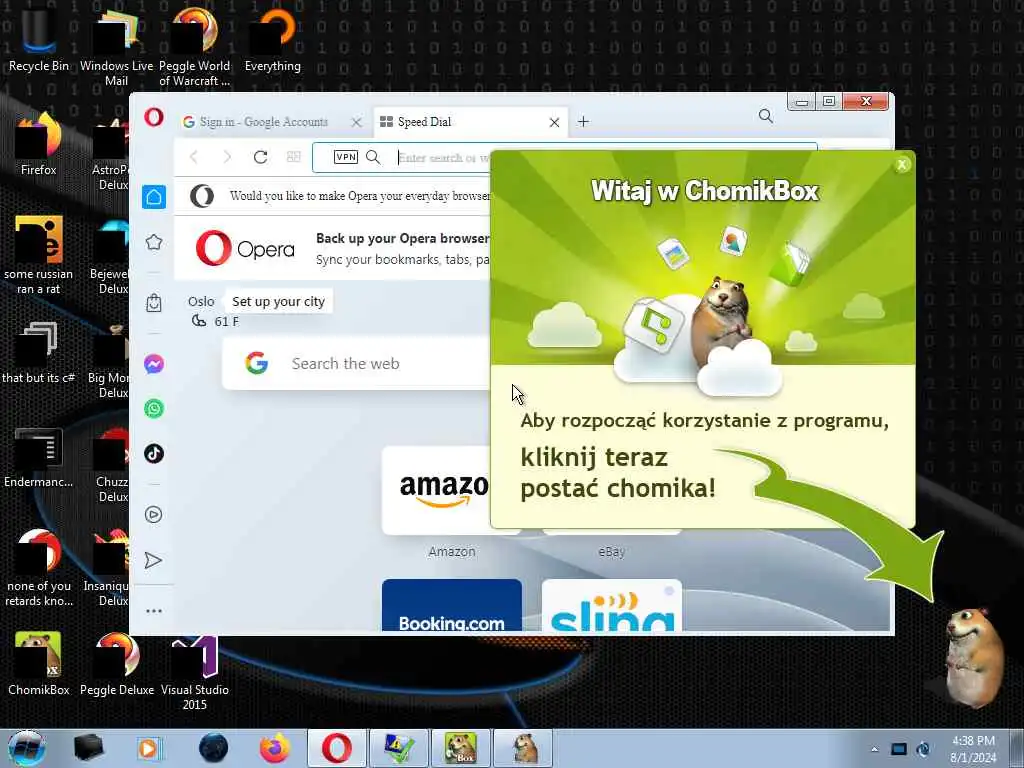Open the send arrow icon in sidebar

click(x=153, y=560)
